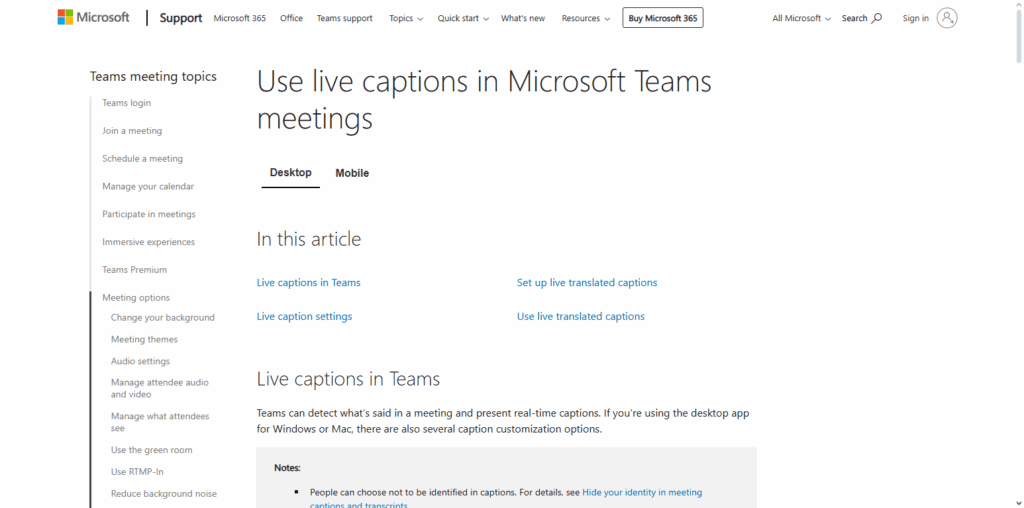Expand the Quick start dropdown
This screenshot has width=1024, height=508.
click(x=463, y=18)
